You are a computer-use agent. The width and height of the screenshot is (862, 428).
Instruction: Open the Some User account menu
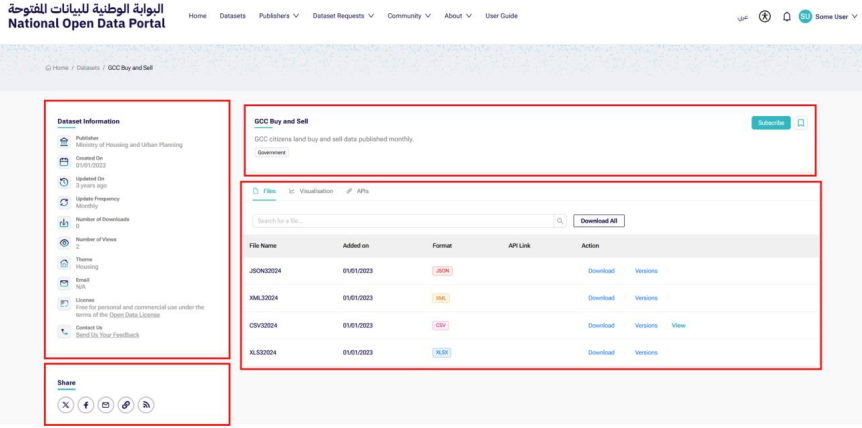click(x=829, y=16)
